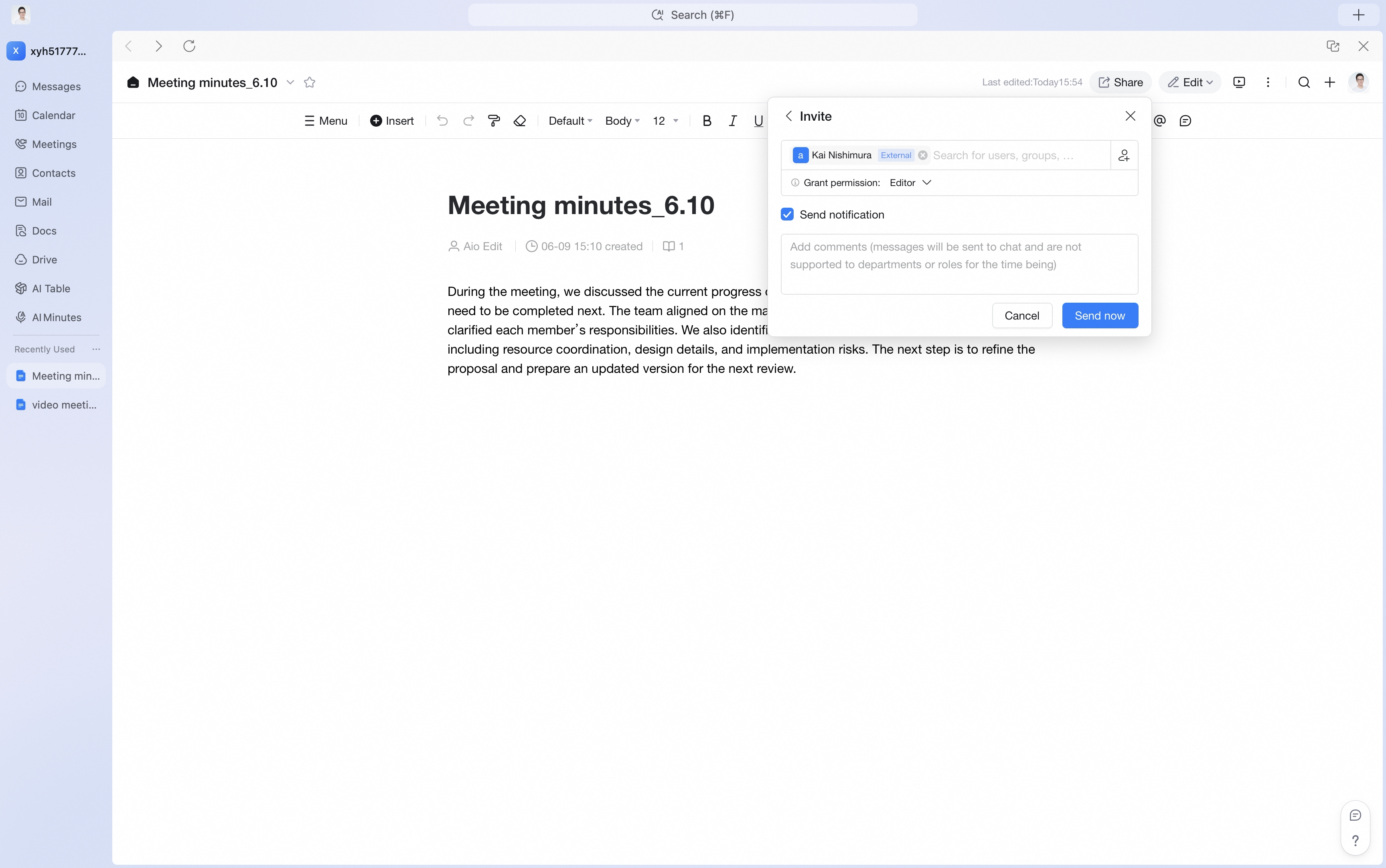1386x868 pixels.
Task: Click the add contact icon in Invite
Action: pos(1124,155)
